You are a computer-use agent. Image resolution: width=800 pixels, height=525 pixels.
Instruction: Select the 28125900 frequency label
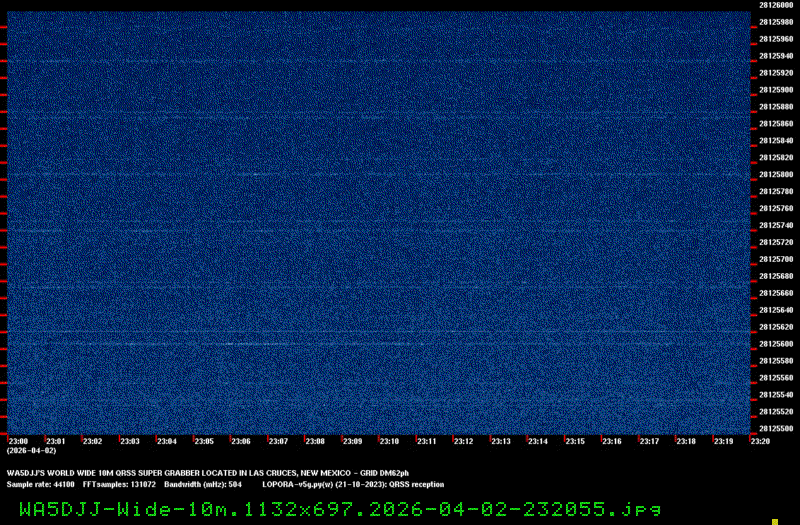[x=776, y=90]
